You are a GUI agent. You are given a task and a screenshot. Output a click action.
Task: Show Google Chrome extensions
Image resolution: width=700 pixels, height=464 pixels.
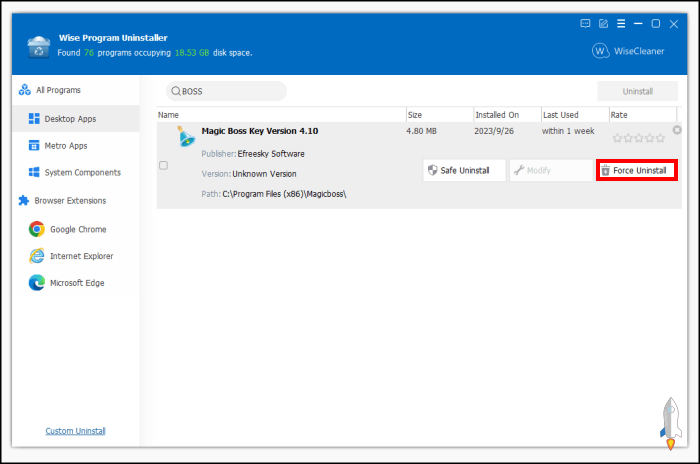tap(78, 229)
